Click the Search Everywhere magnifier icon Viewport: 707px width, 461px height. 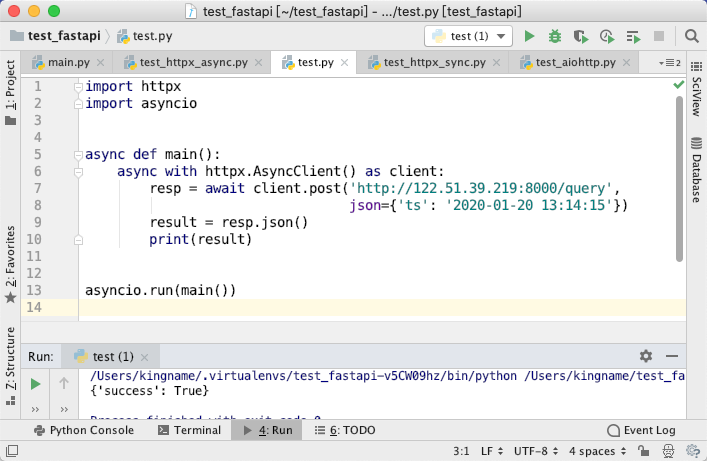click(692, 36)
